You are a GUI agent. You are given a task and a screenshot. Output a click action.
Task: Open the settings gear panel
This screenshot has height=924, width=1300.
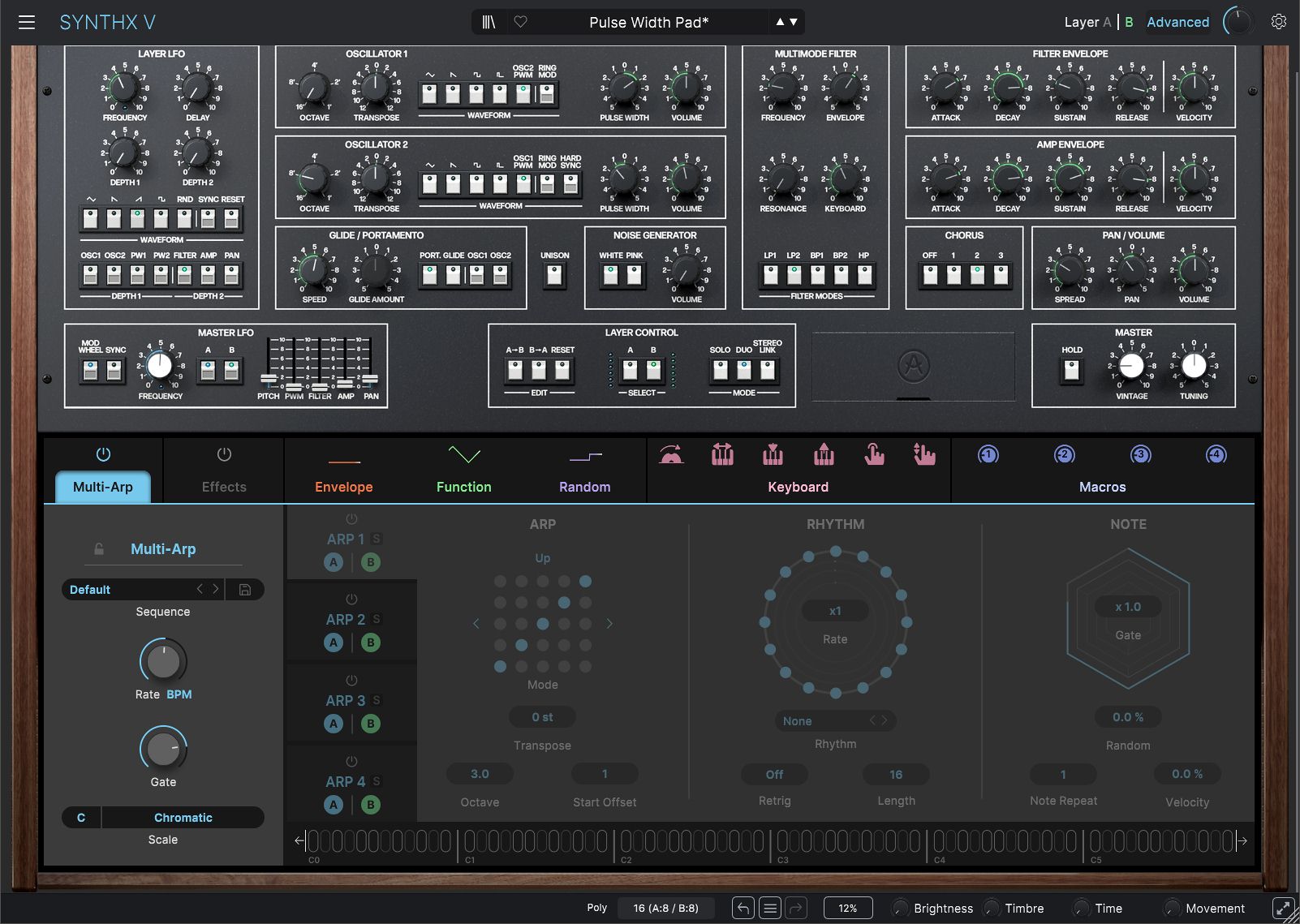[x=1279, y=22]
